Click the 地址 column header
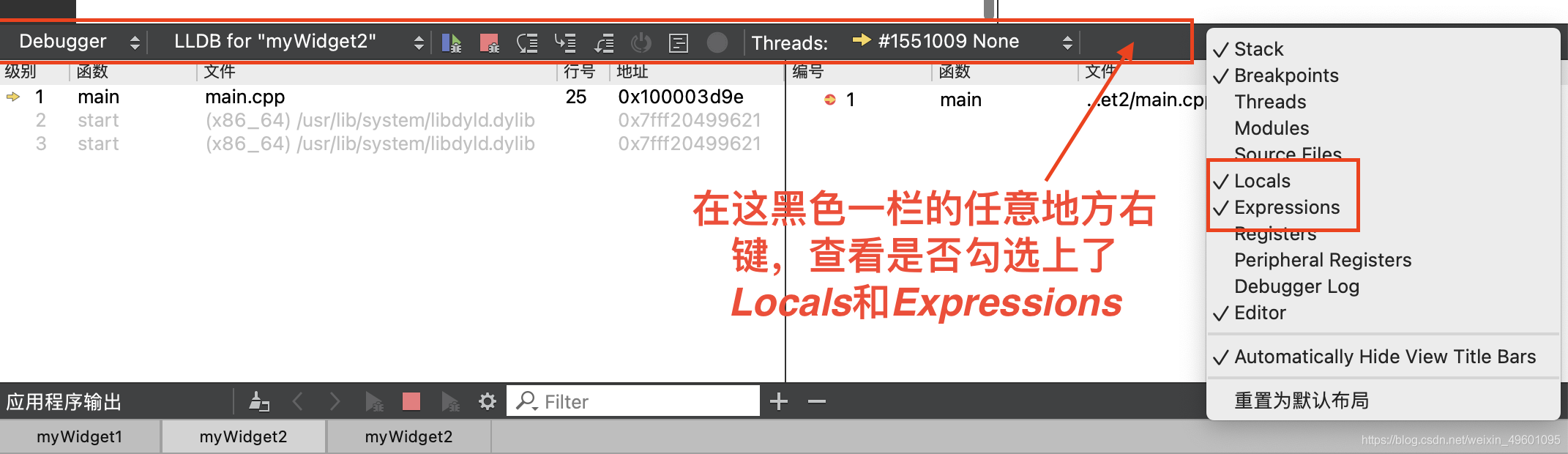1568x454 pixels. [x=632, y=72]
